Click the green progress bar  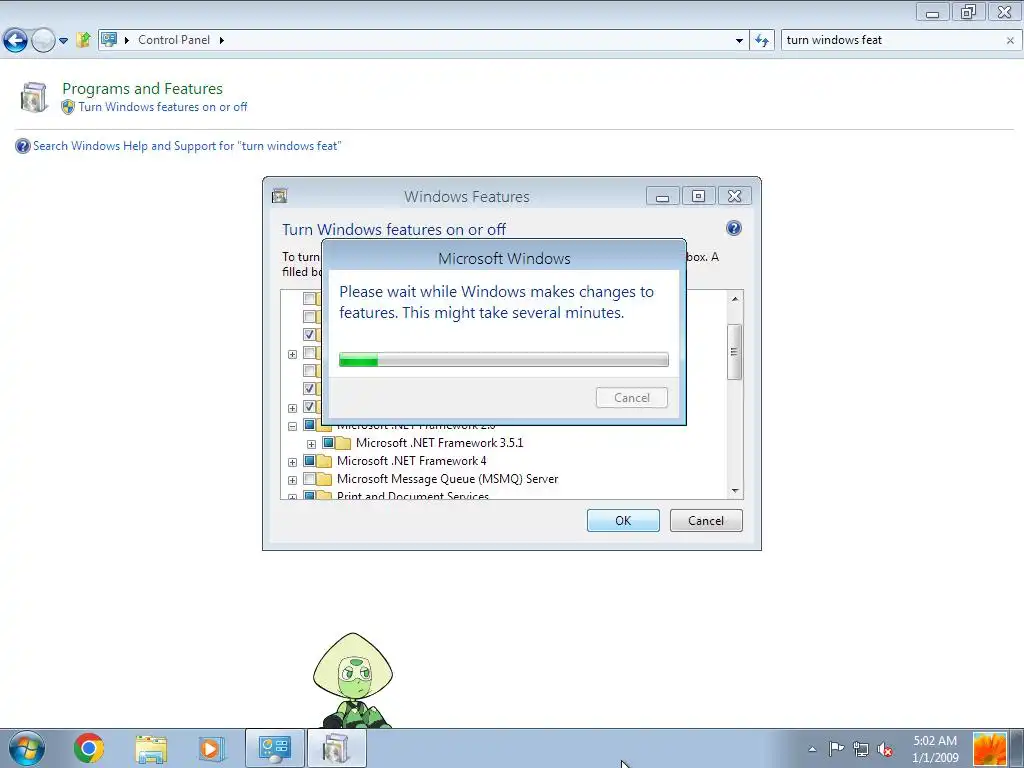504,359
